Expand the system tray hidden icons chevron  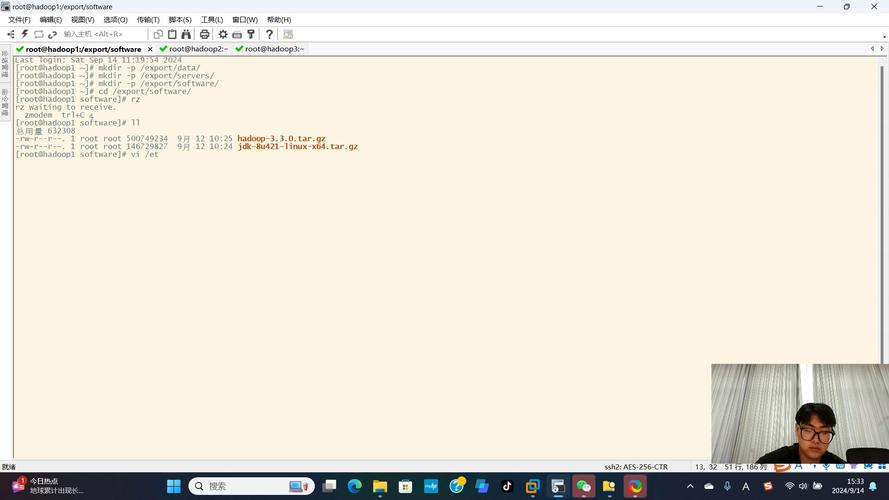(x=690, y=486)
